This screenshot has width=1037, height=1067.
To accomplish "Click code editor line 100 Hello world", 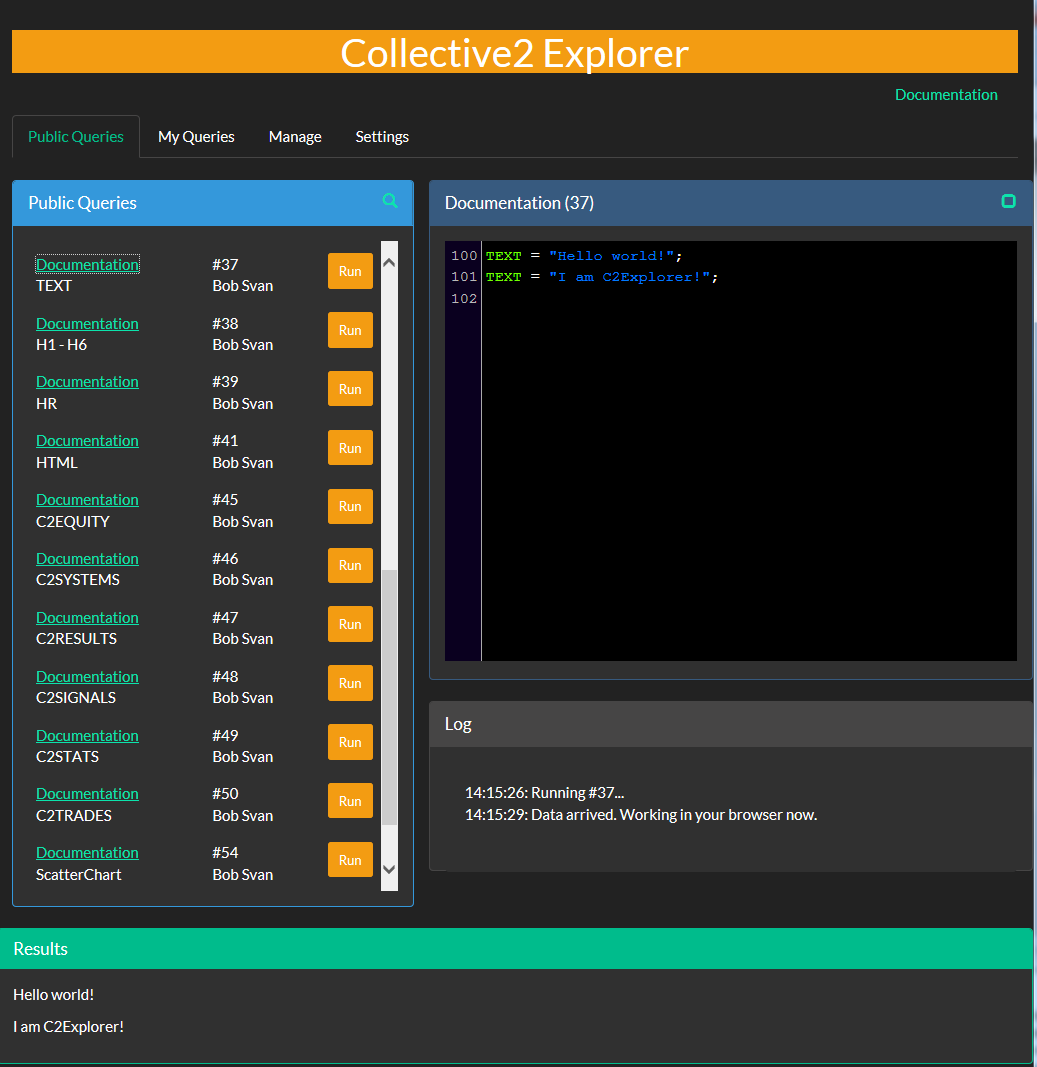I will (583, 256).
